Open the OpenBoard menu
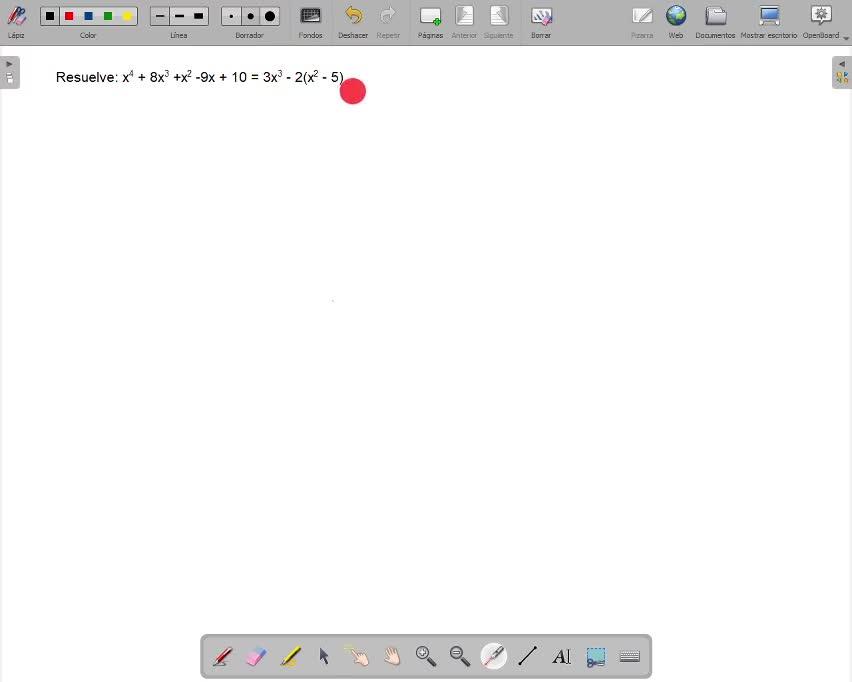 [x=821, y=16]
